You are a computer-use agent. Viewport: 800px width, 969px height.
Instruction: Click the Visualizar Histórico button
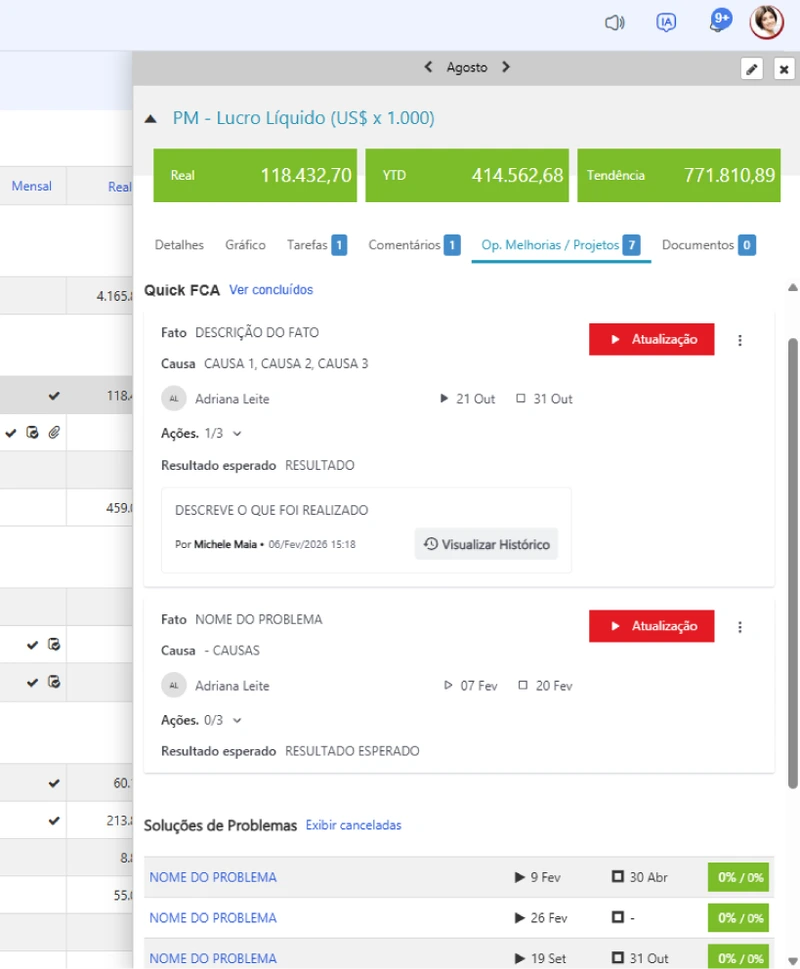[x=486, y=544]
